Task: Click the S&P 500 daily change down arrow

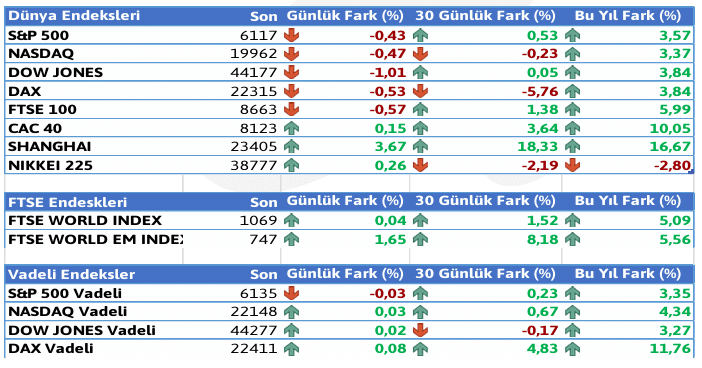Action: click(x=291, y=35)
